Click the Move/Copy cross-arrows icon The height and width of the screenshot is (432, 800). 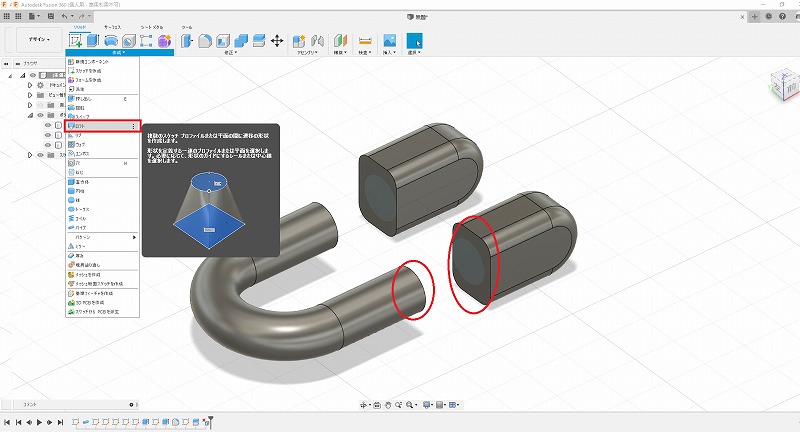pyautogui.click(x=275, y=41)
